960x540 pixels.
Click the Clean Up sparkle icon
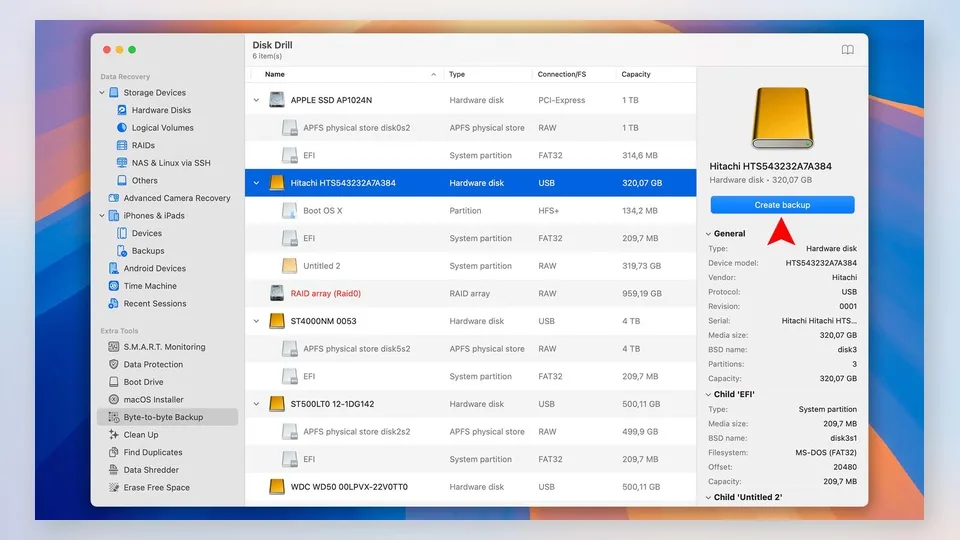coord(113,435)
